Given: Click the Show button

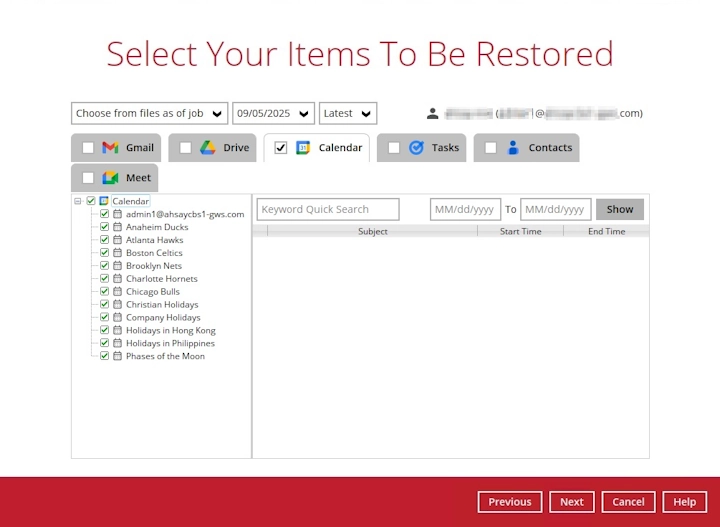Looking at the screenshot, I should (620, 209).
